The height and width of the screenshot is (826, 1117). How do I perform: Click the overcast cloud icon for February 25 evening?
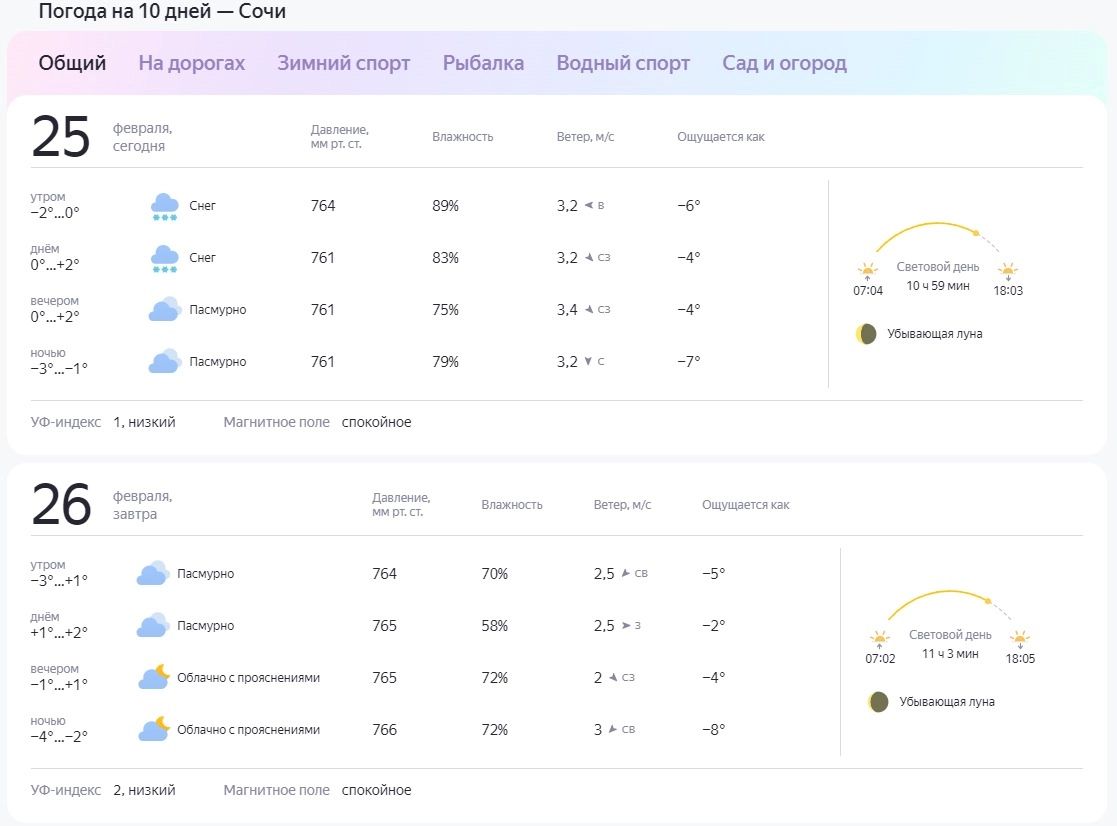pos(164,310)
